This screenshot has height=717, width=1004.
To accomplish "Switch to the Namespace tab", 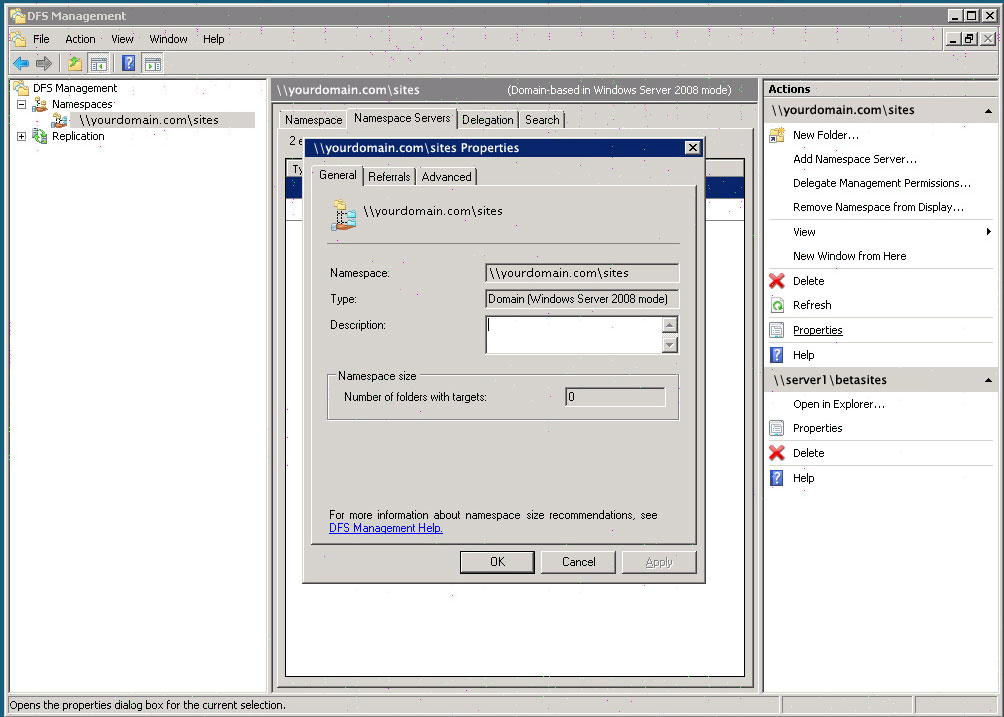I will 314,120.
